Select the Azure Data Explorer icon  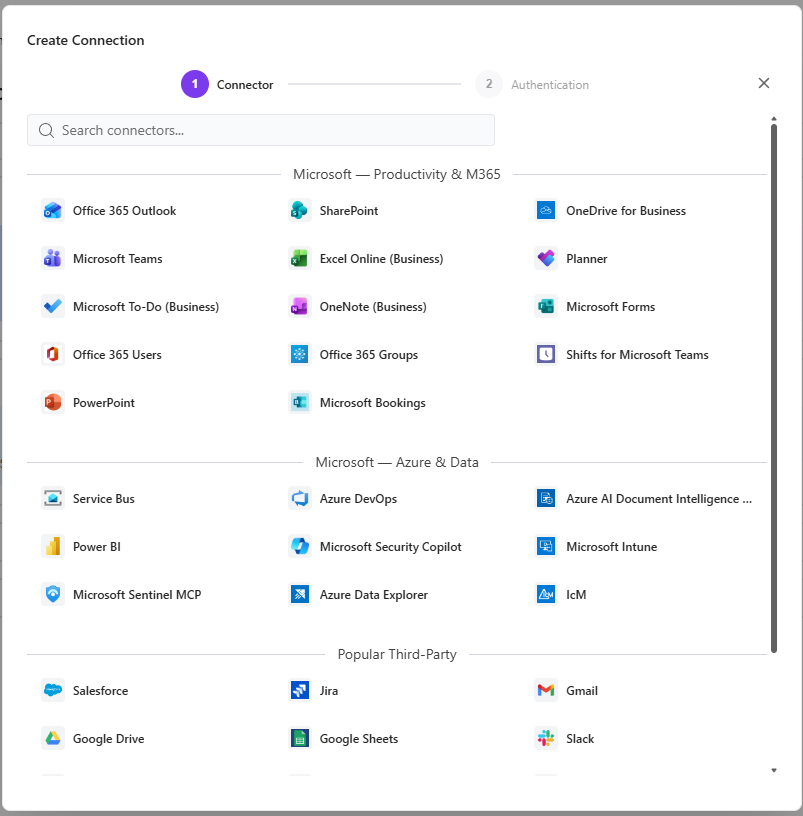pyautogui.click(x=300, y=594)
